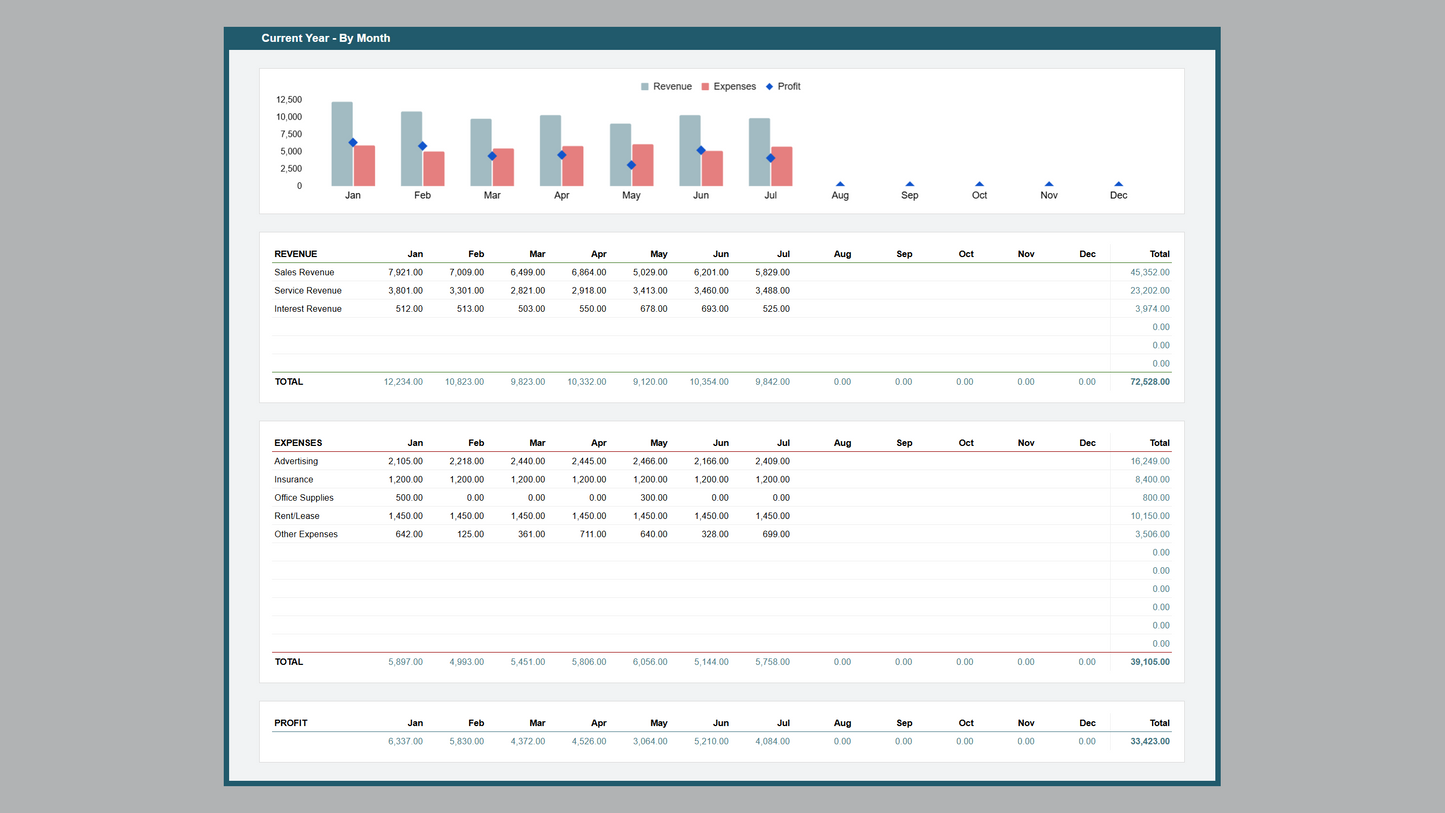Click the 'Current Year - By Month' title

click(326, 38)
